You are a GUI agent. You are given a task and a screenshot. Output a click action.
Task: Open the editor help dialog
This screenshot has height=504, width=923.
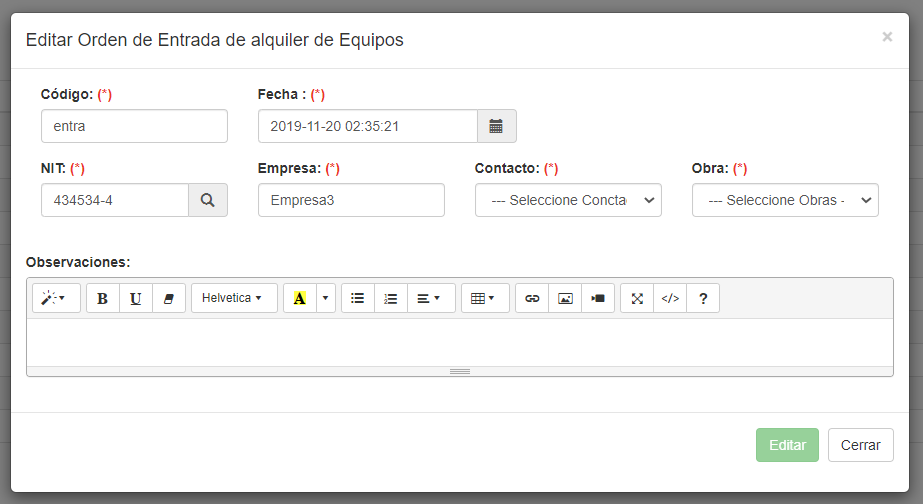[703, 298]
